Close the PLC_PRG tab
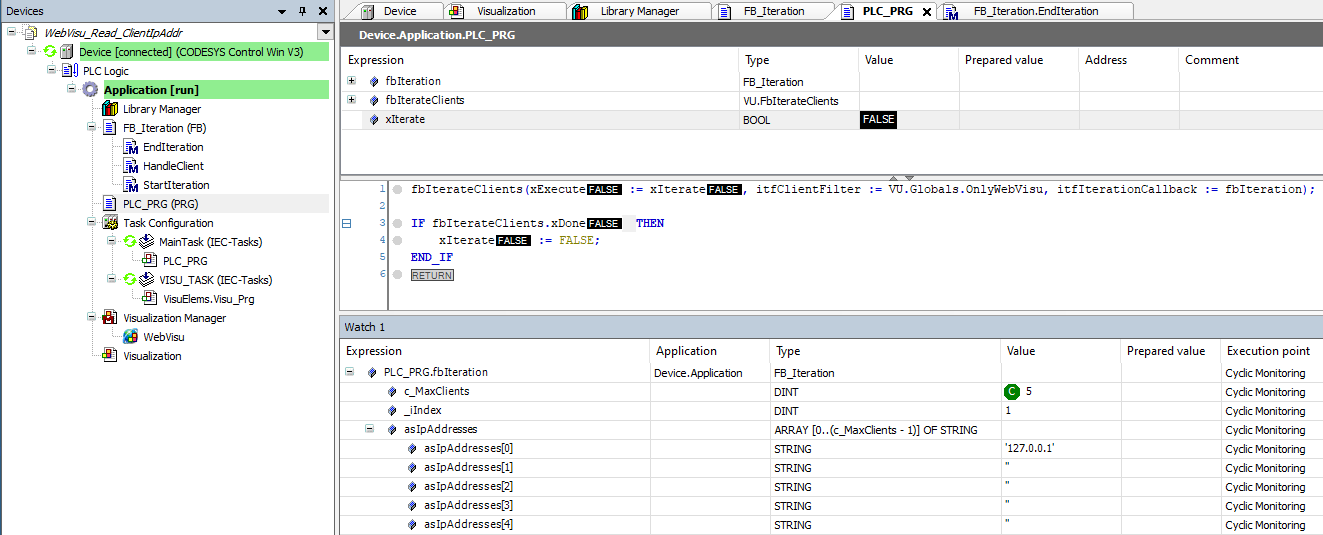 pyautogui.click(x=926, y=12)
